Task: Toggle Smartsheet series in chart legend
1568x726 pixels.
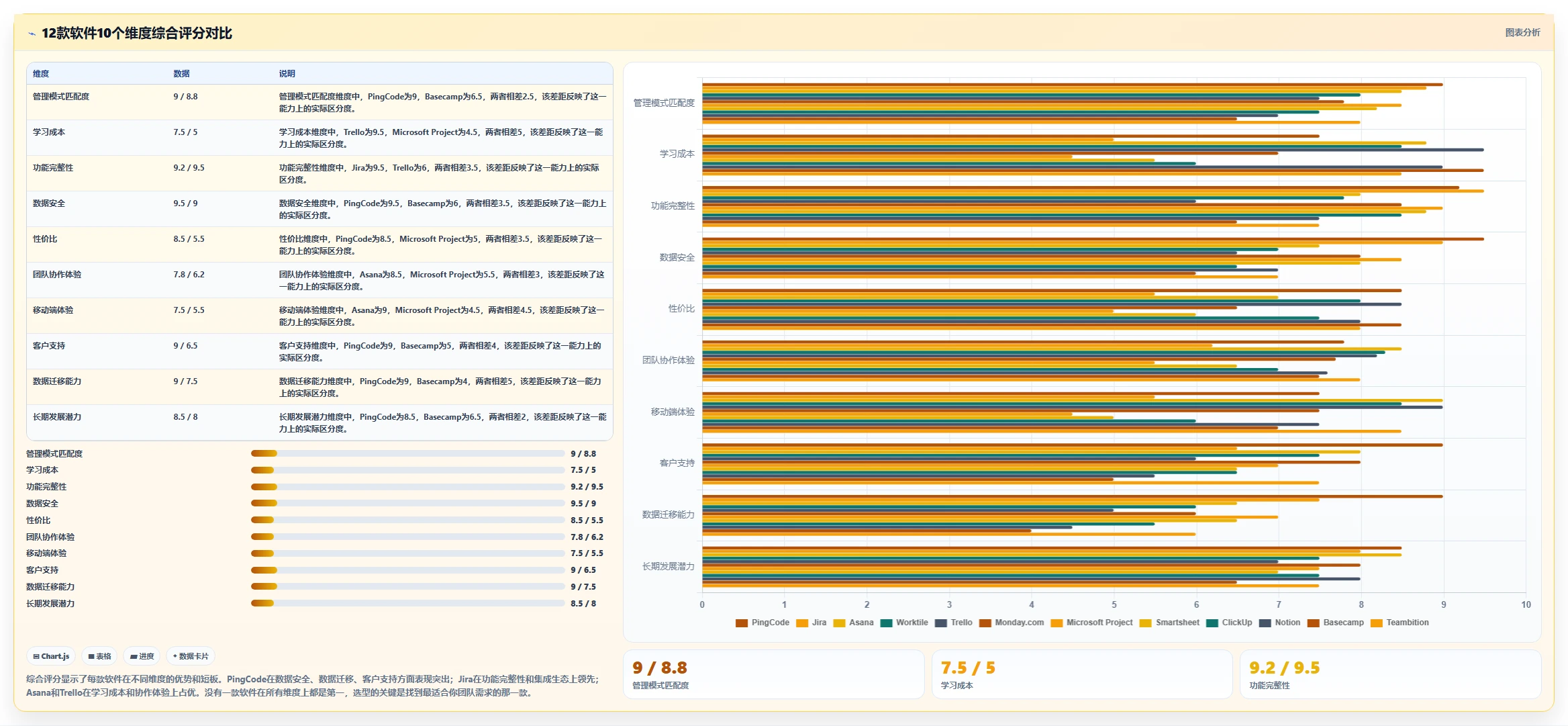Action: (x=1169, y=623)
